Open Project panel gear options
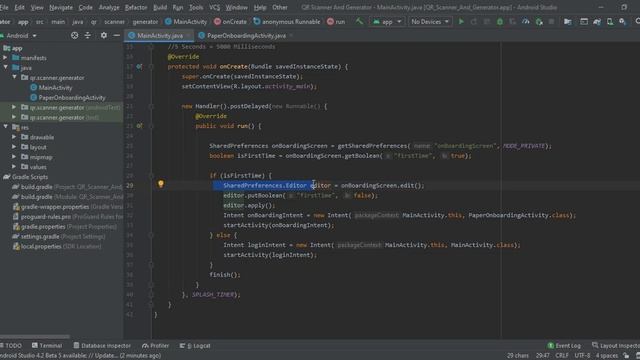The height and width of the screenshot is (360, 640). coord(104,36)
